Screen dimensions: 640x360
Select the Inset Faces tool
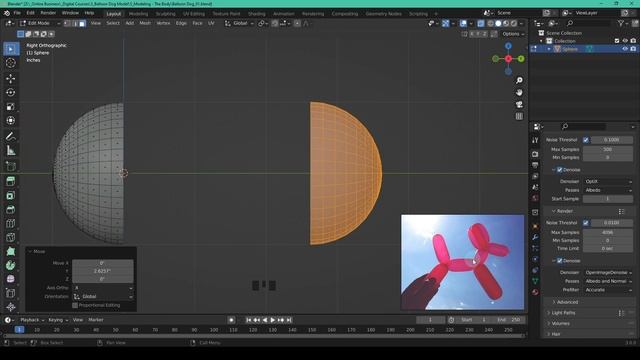pyautogui.click(x=11, y=196)
